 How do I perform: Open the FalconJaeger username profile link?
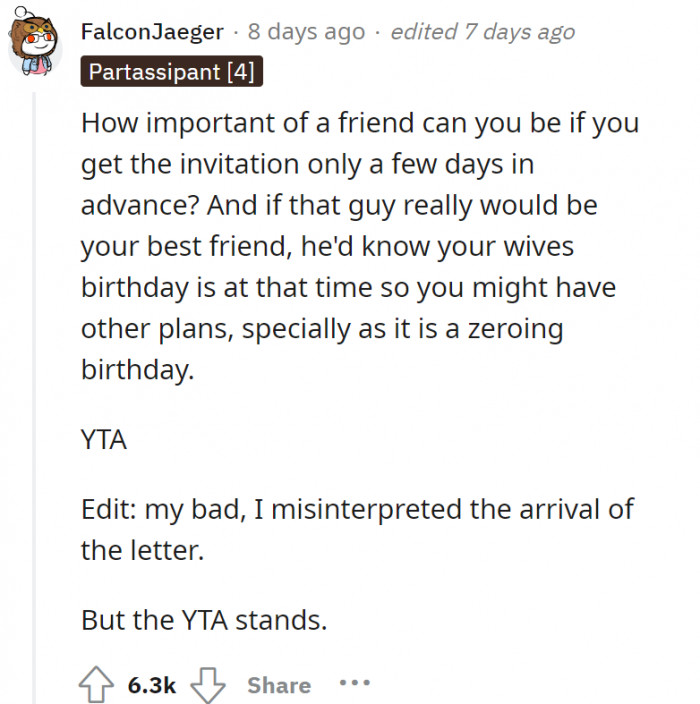coord(152,32)
